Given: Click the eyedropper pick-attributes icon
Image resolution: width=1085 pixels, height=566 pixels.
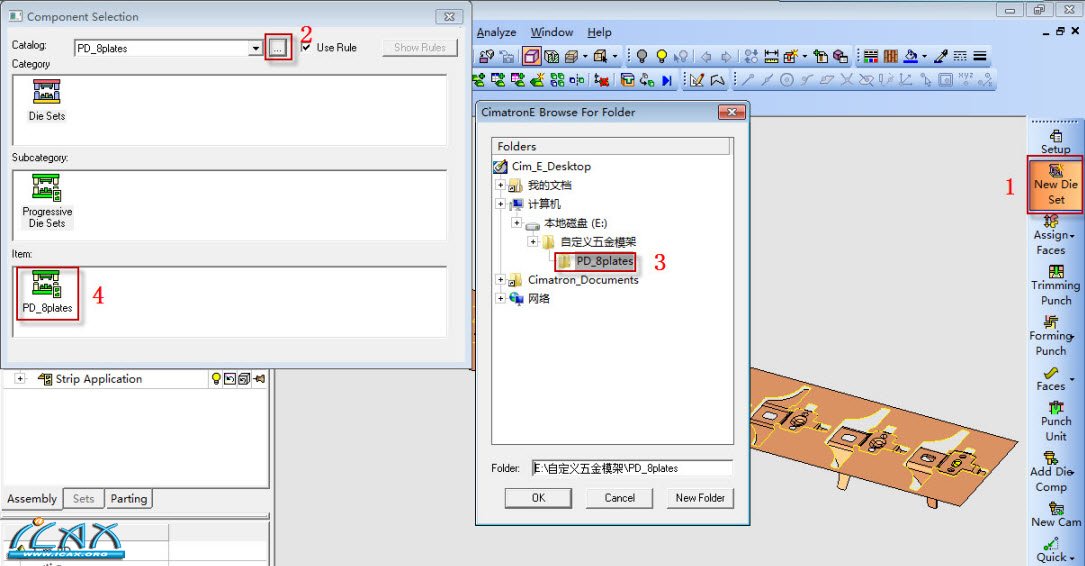Looking at the screenshot, I should [940, 56].
